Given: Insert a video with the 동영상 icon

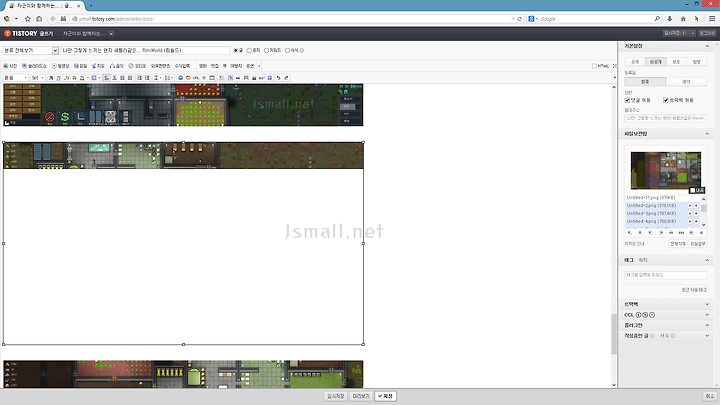Looking at the screenshot, I should [61, 66].
